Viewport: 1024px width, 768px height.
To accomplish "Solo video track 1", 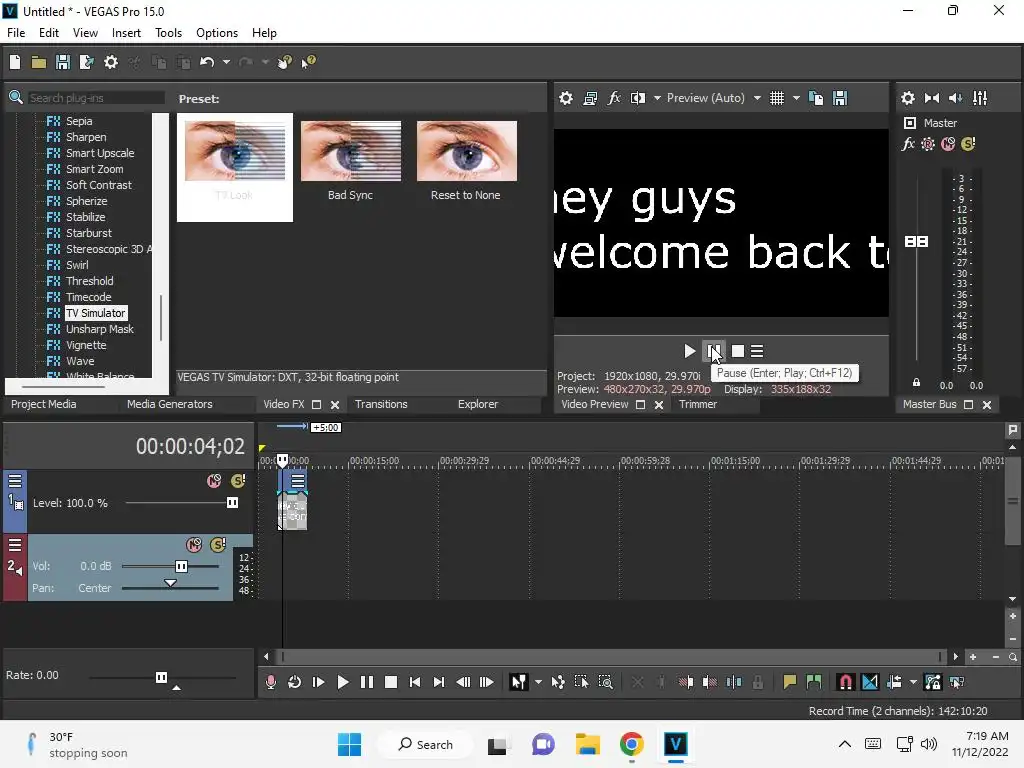I will point(238,481).
